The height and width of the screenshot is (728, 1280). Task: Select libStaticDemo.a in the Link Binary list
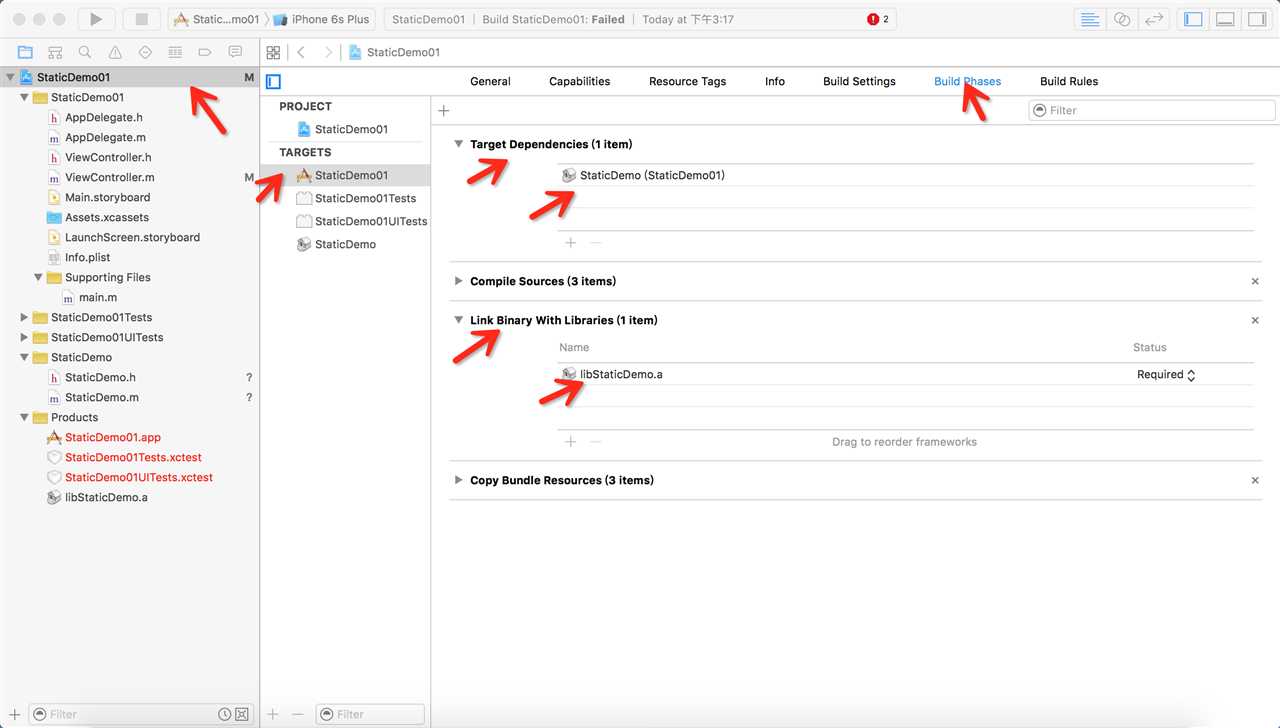coord(905,374)
